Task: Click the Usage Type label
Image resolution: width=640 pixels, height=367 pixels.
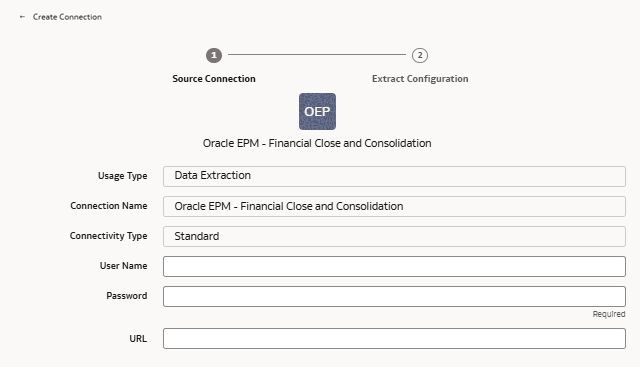Action: [x=122, y=176]
